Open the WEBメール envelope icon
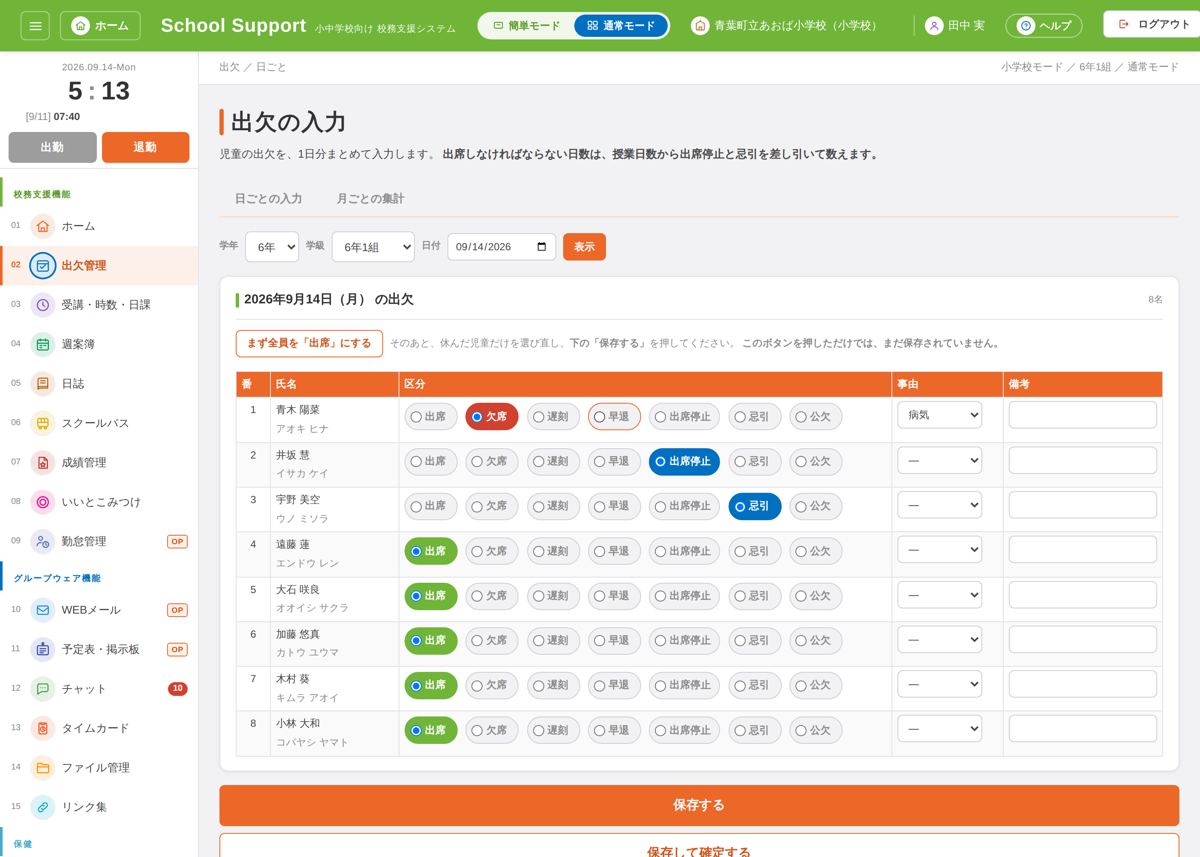 pos(42,610)
